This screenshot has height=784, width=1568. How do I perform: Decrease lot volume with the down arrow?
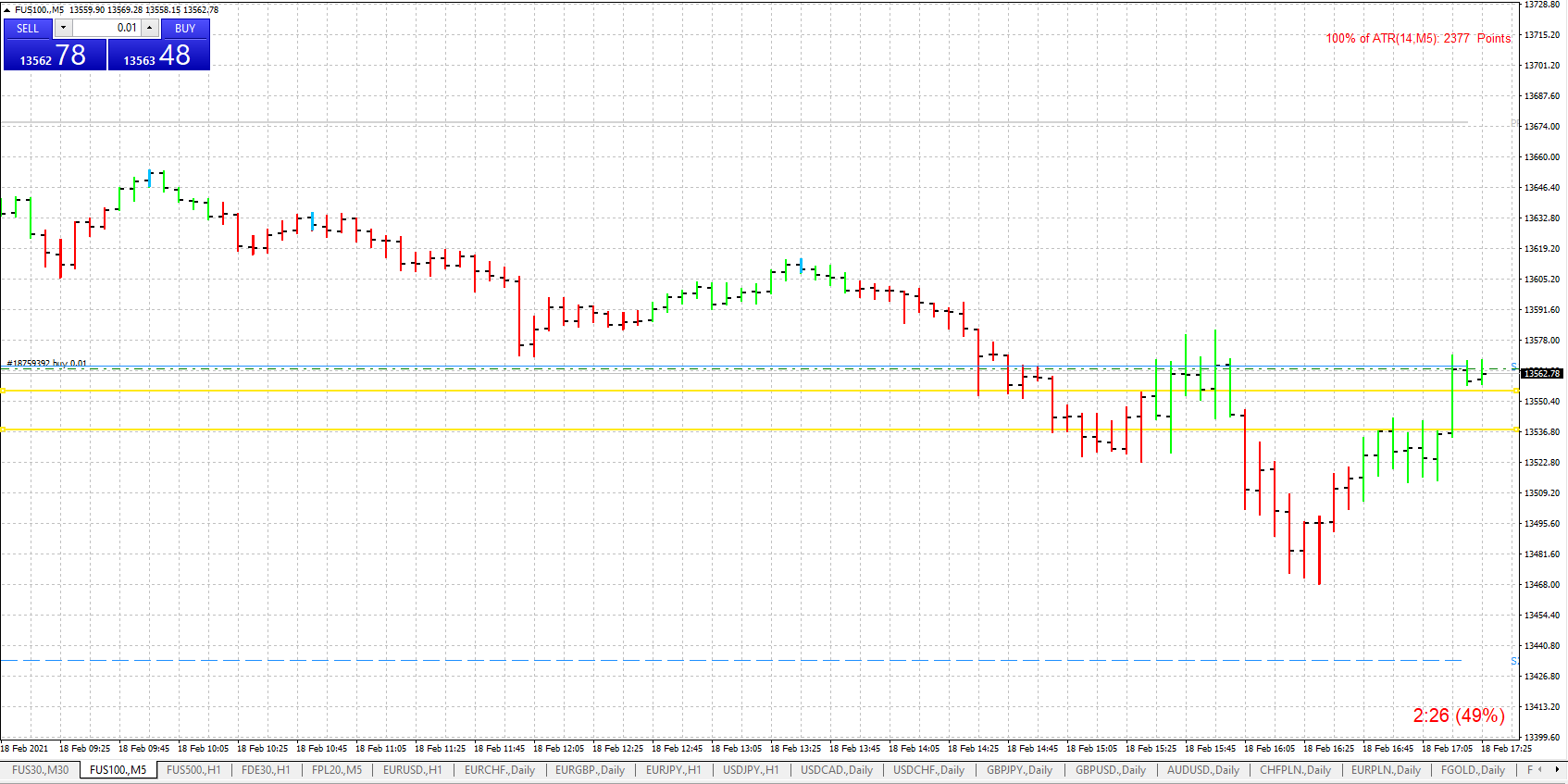[63, 28]
